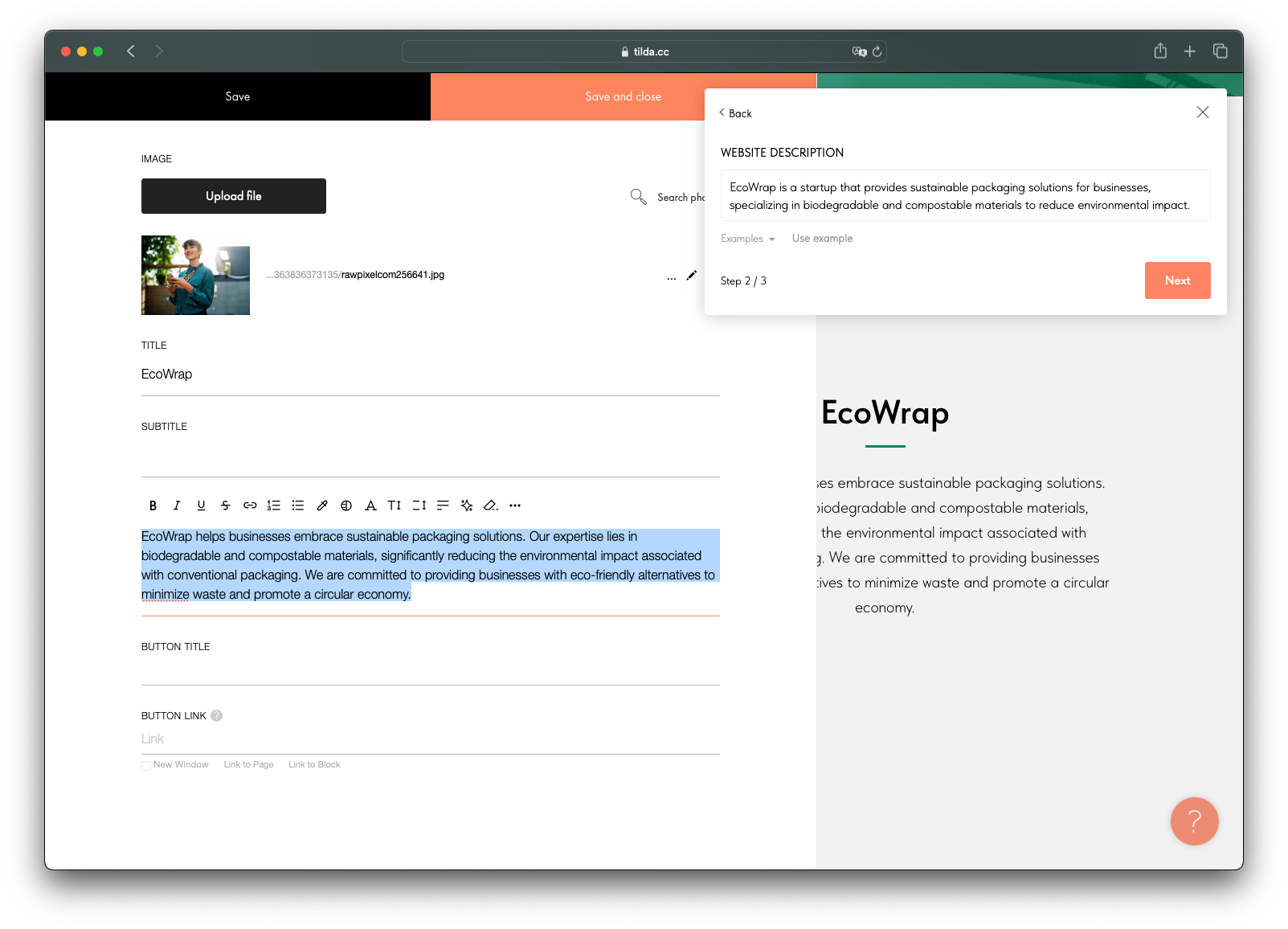Underline the highlighted description text
This screenshot has height=929, width=1288.
[201, 505]
